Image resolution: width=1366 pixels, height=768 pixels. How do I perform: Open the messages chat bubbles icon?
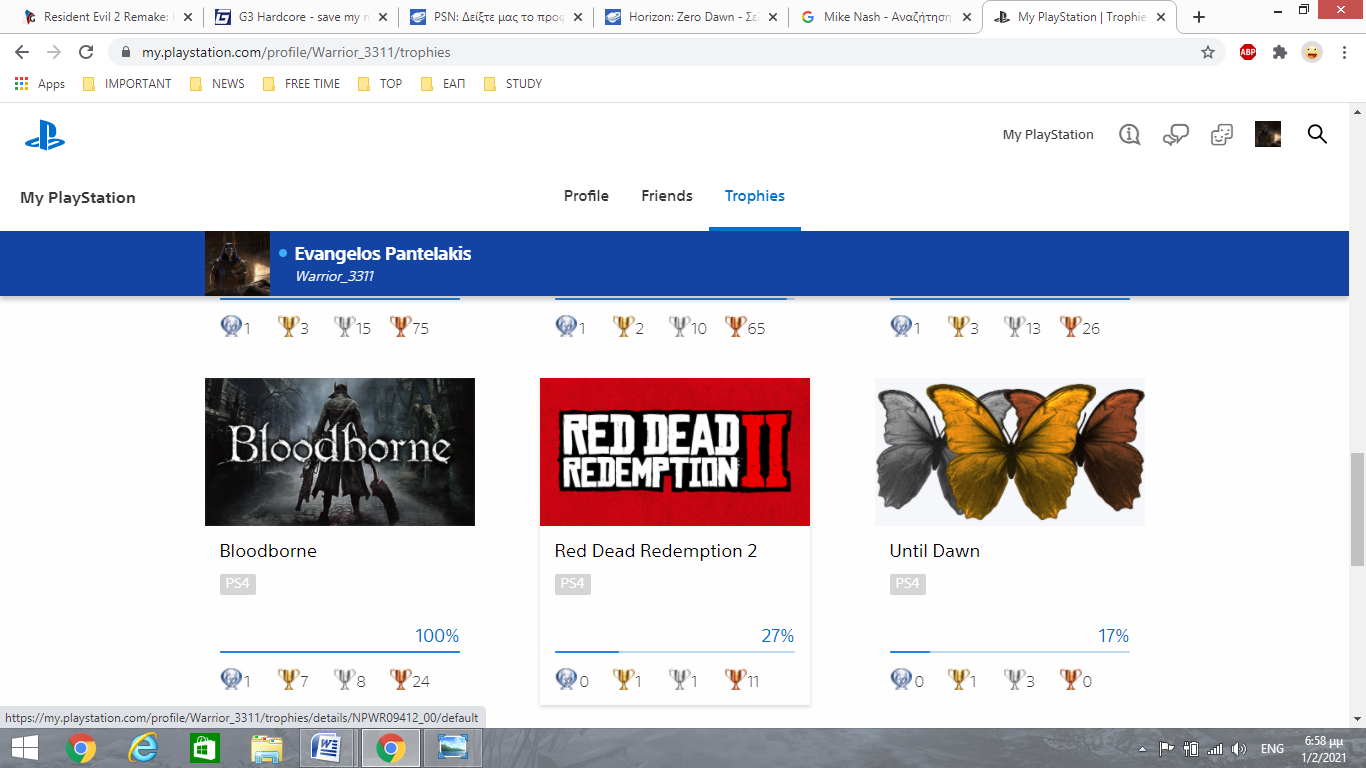pyautogui.click(x=1175, y=135)
